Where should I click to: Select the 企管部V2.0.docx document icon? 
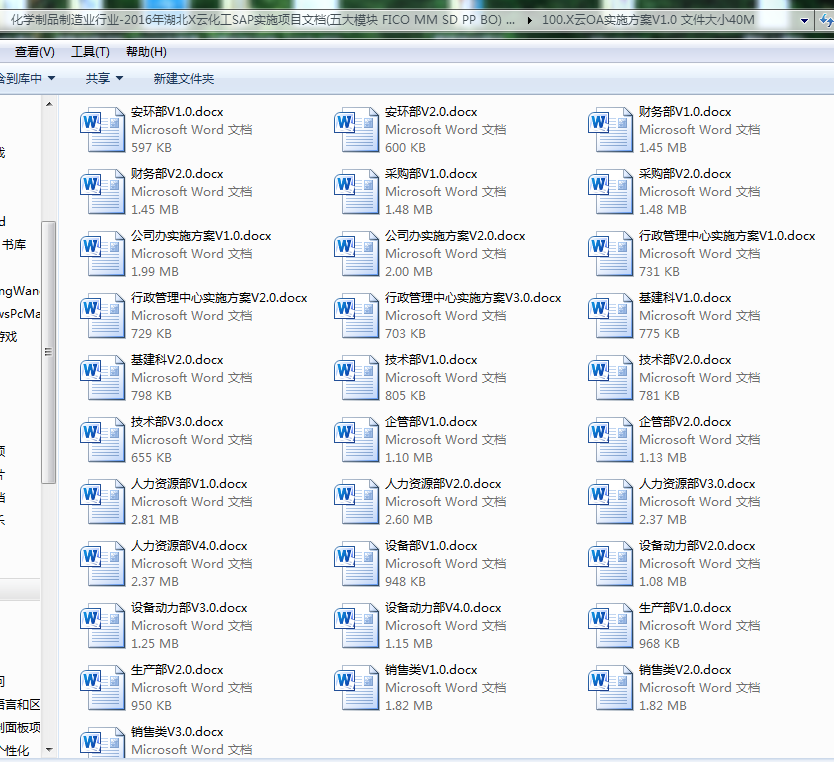(612, 440)
